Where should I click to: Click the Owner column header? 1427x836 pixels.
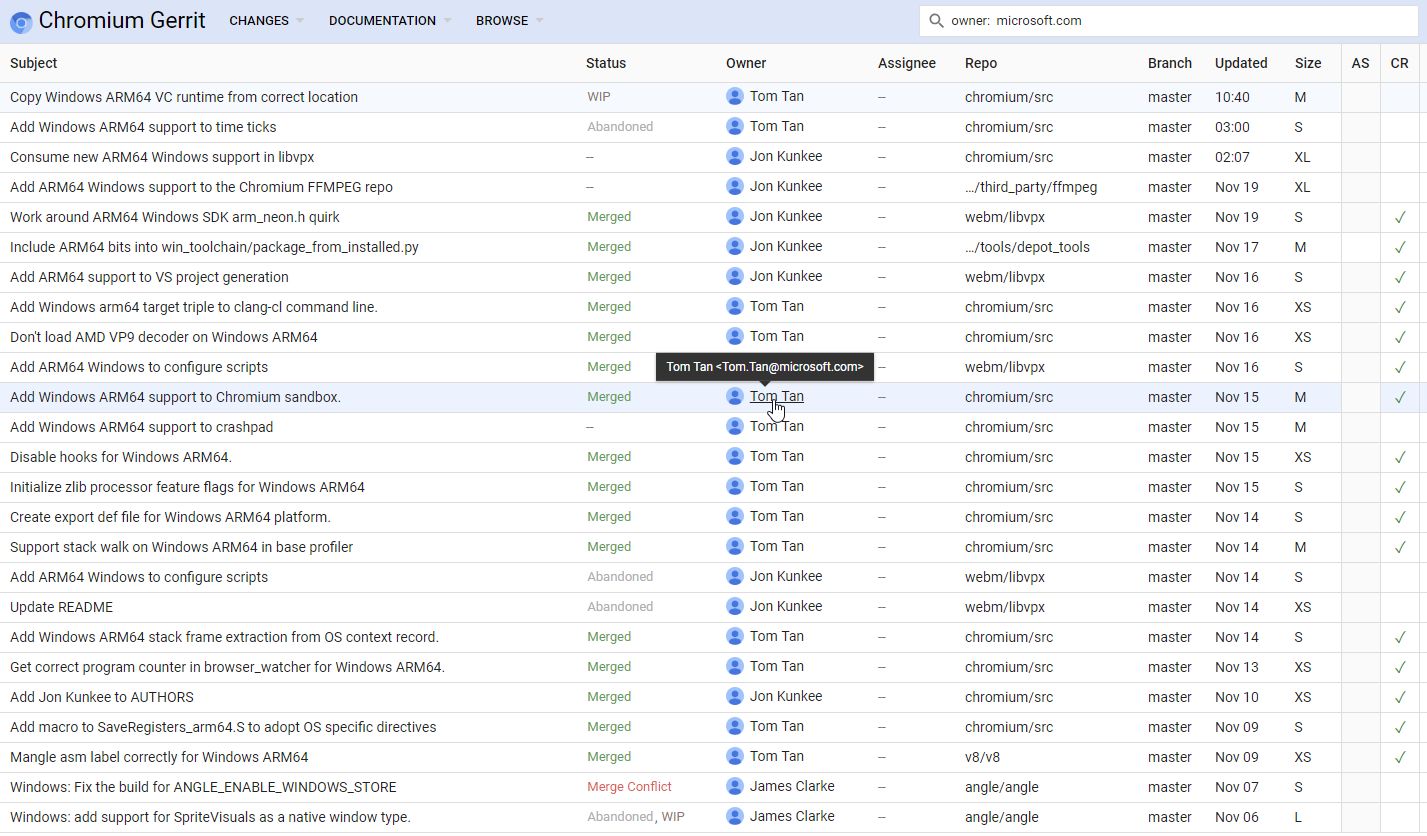click(x=746, y=63)
